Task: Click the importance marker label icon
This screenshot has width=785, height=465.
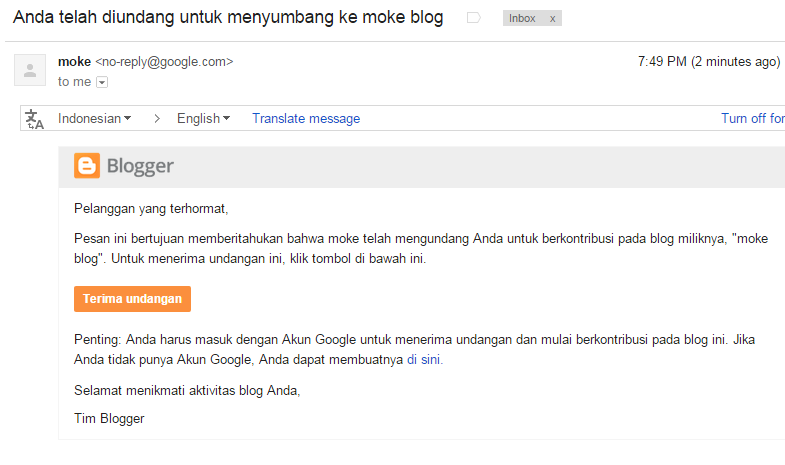Action: [473, 18]
